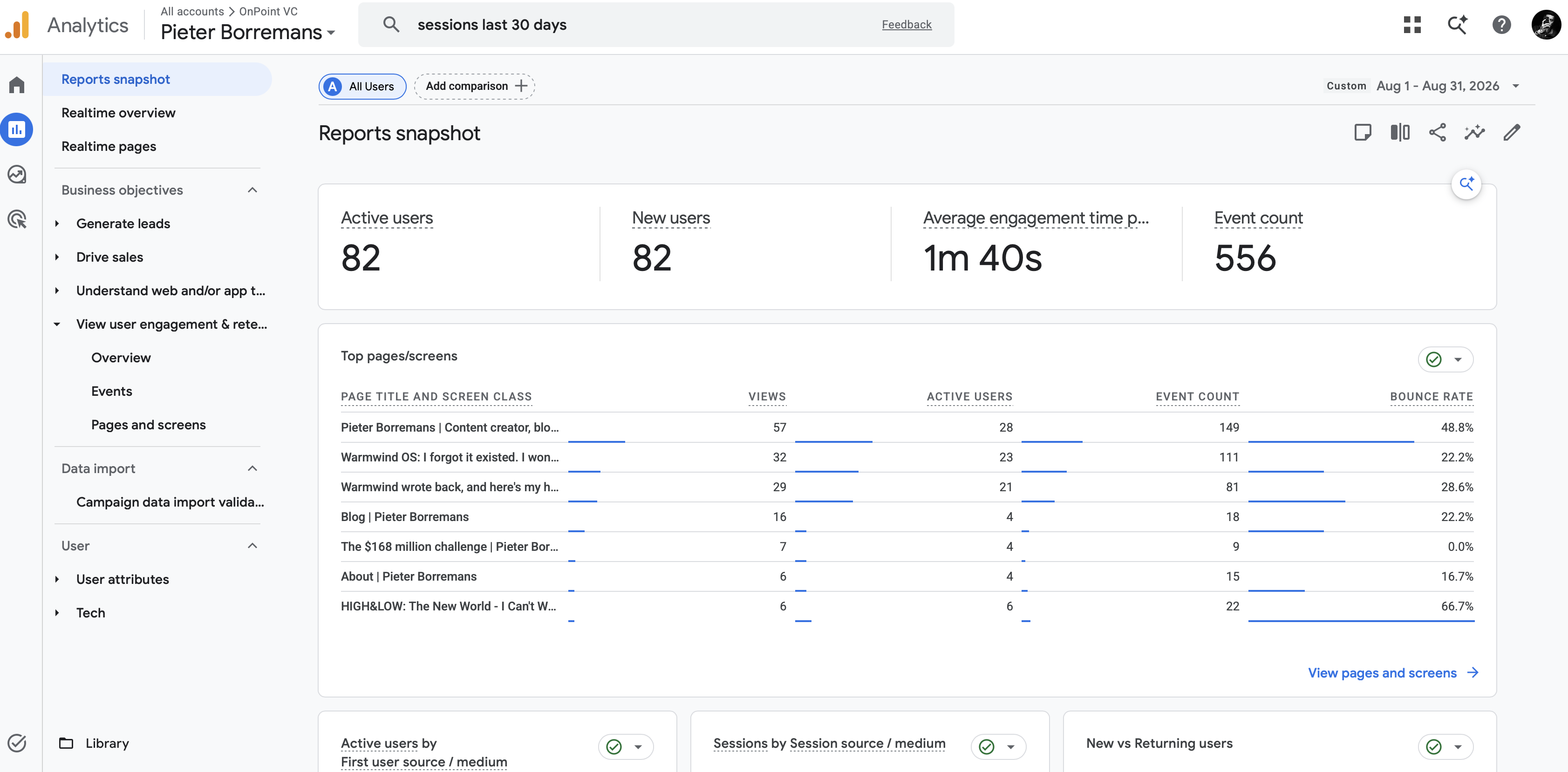Viewport: 1568px width, 772px height.
Task: Open Top pages/screens card dropdown arrow
Action: coord(1458,359)
